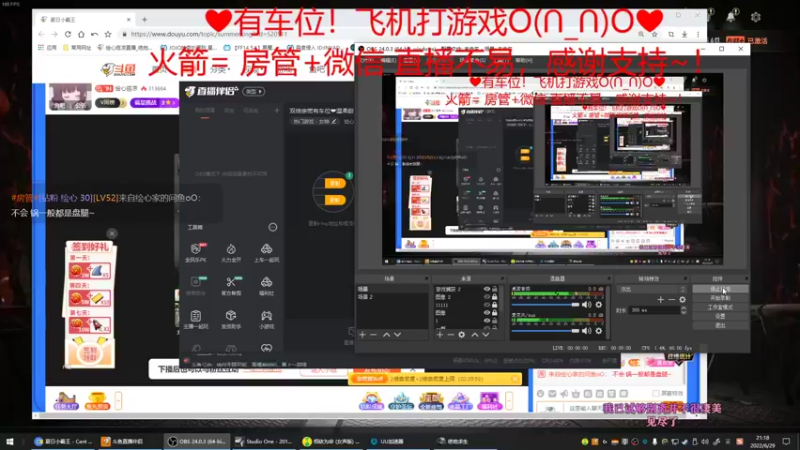Adjust microphone/Aux volume slider
This screenshot has width=800, height=450.
[x=546, y=331]
